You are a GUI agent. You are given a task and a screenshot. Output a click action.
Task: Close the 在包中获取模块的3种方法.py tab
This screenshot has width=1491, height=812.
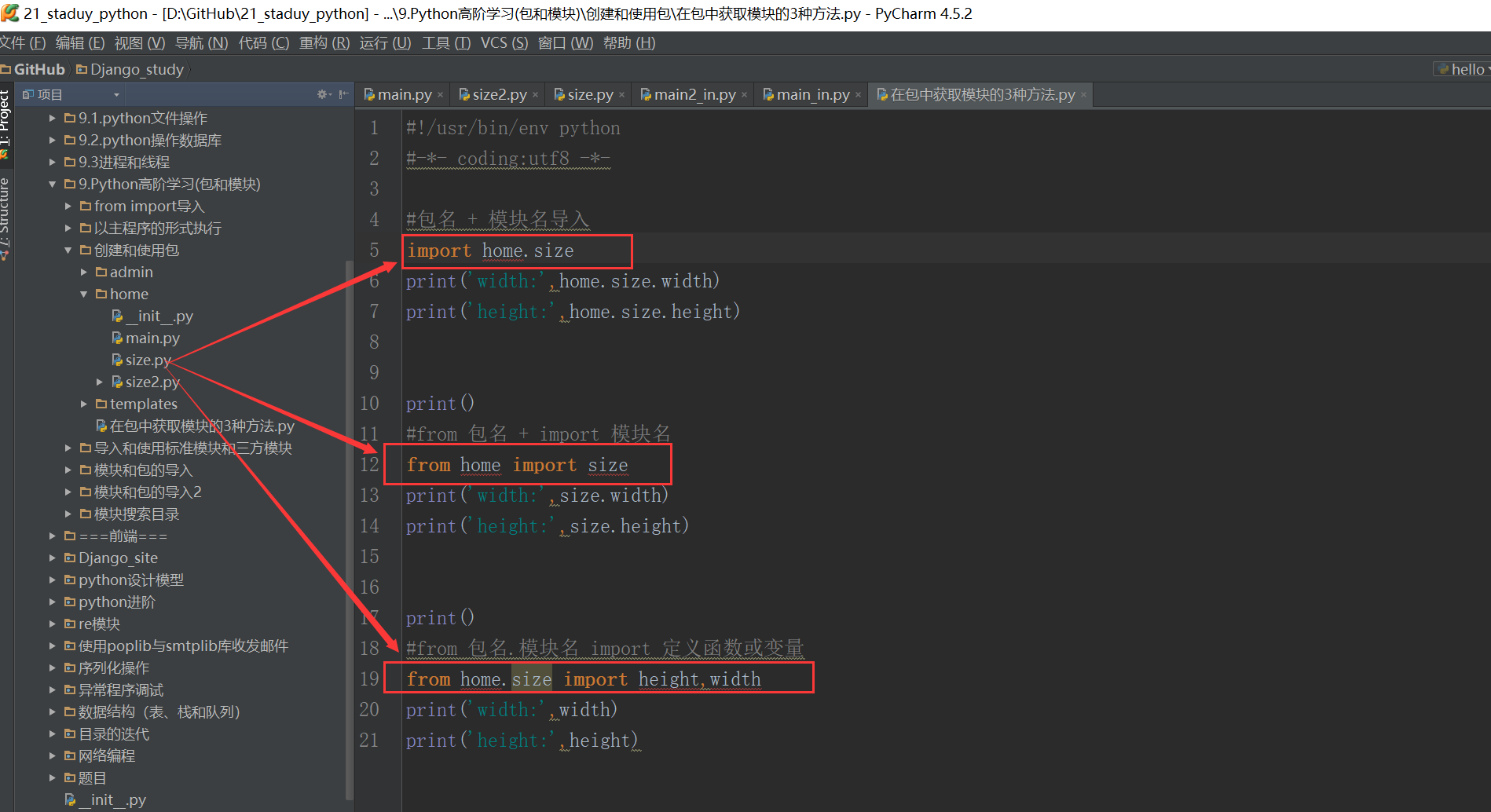pos(1083,95)
